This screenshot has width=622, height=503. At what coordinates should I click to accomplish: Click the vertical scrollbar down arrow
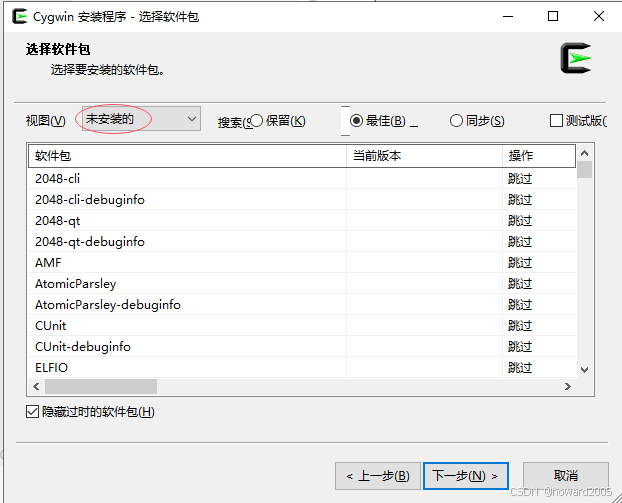tap(584, 370)
